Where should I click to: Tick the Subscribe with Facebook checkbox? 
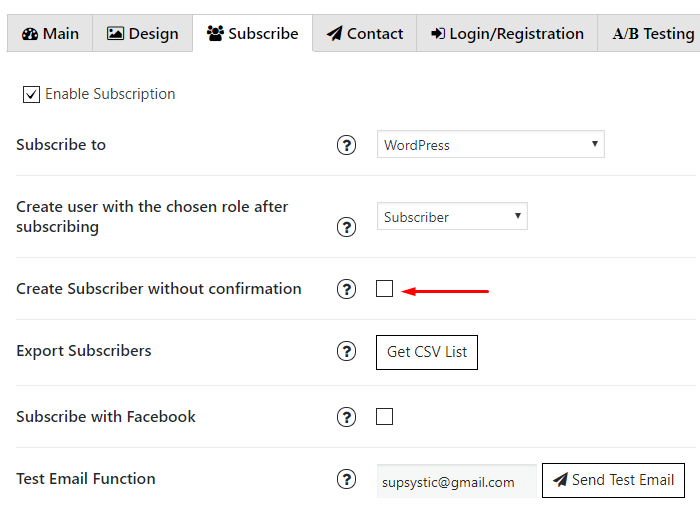[x=384, y=416]
